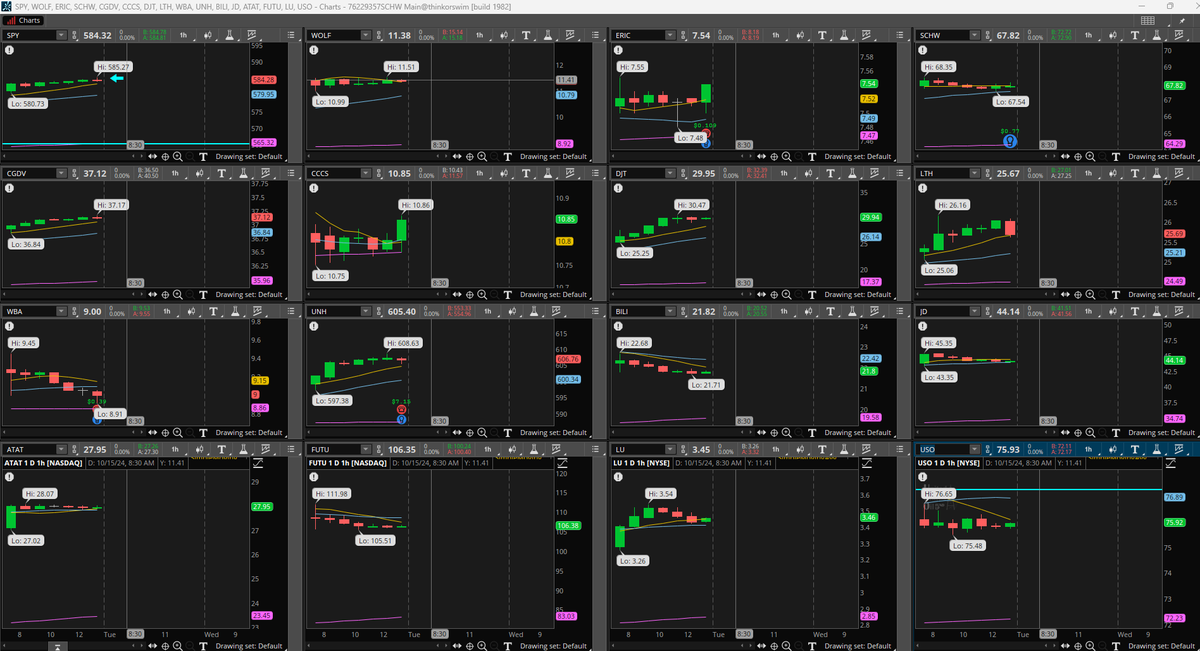Viewport: 1200px width, 651px height.
Task: Click last price 25.67 in LTH header
Action: point(1008,173)
